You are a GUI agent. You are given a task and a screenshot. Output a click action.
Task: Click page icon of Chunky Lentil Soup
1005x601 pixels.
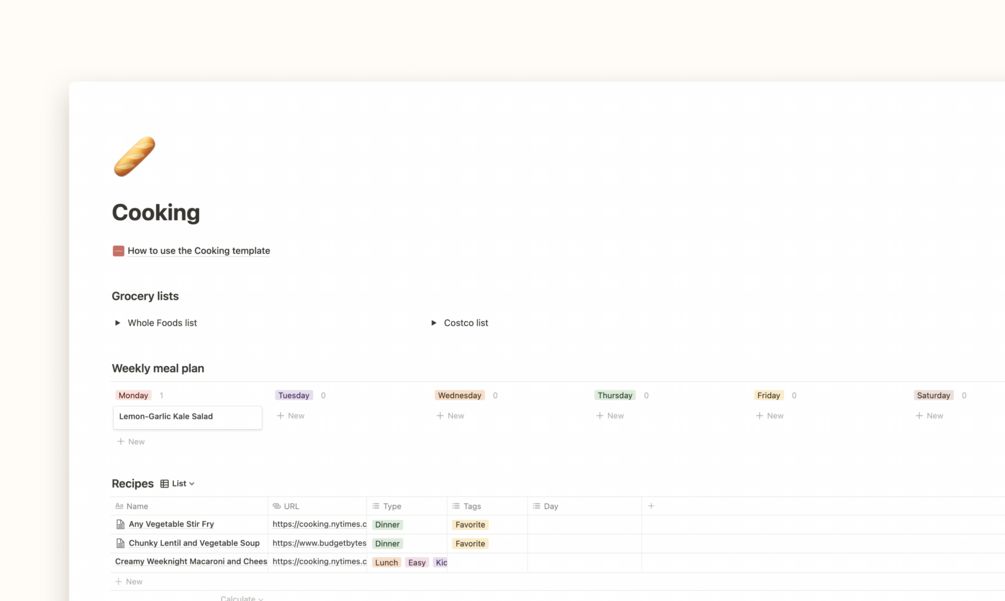pyautogui.click(x=120, y=543)
